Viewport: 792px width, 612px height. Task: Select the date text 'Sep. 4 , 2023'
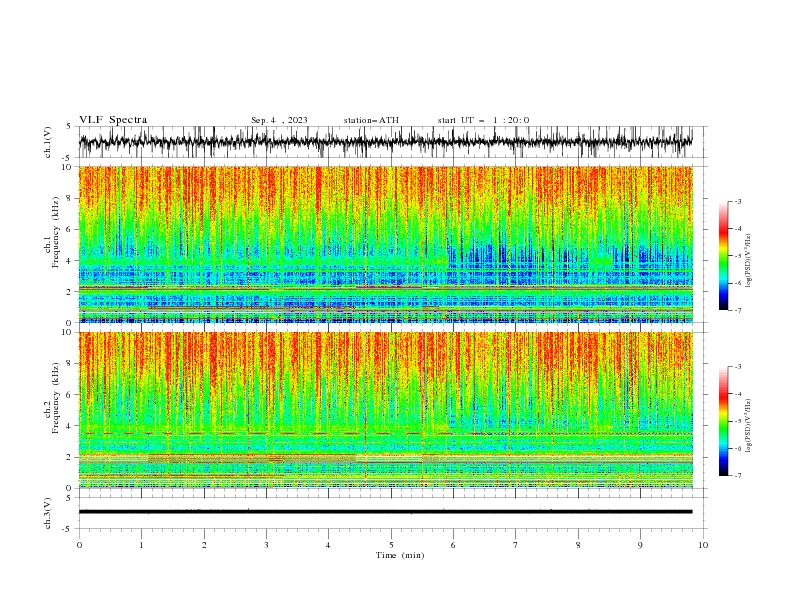tap(279, 120)
